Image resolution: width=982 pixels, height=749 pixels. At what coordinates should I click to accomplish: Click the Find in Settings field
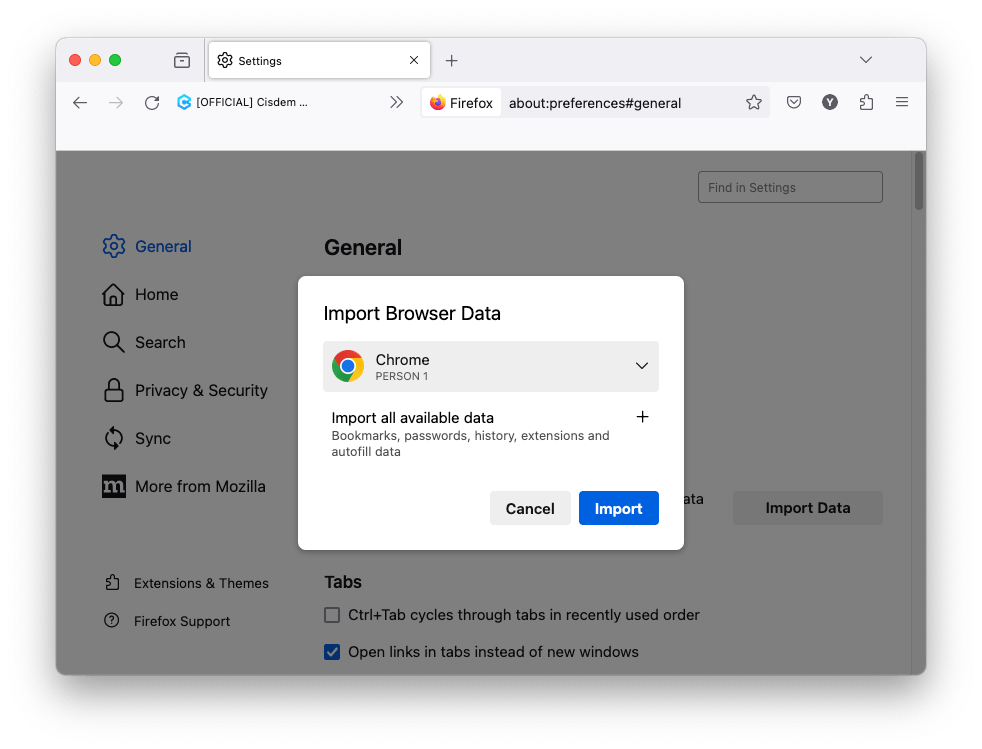click(790, 188)
